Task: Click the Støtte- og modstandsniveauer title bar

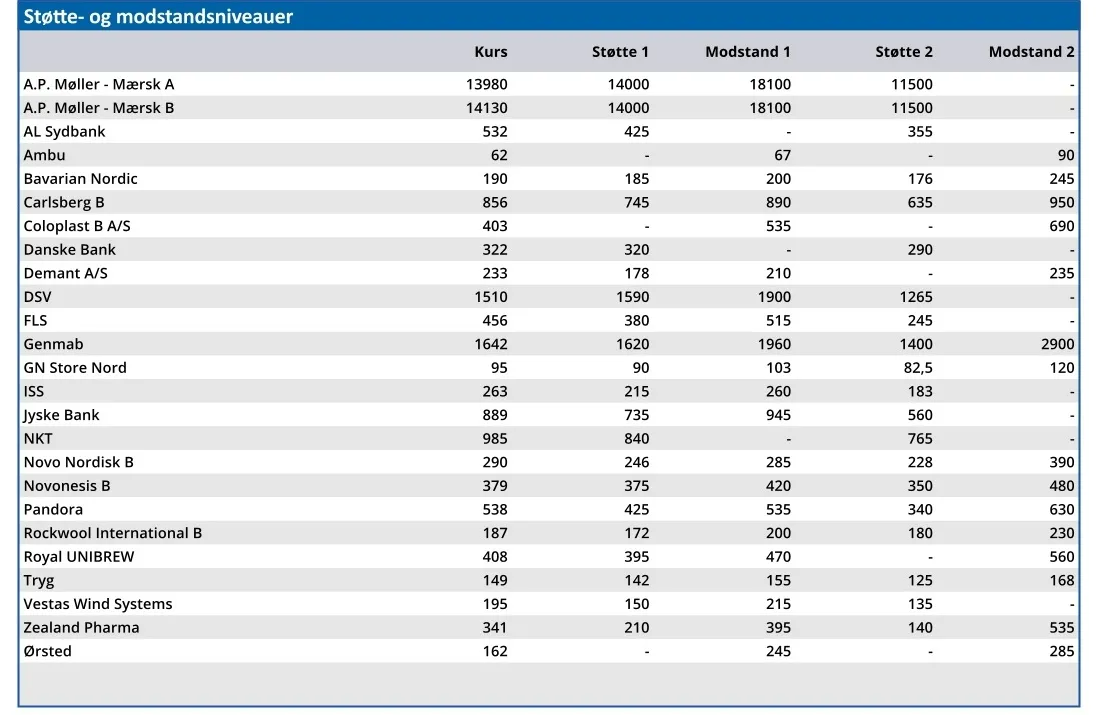Action: point(549,16)
